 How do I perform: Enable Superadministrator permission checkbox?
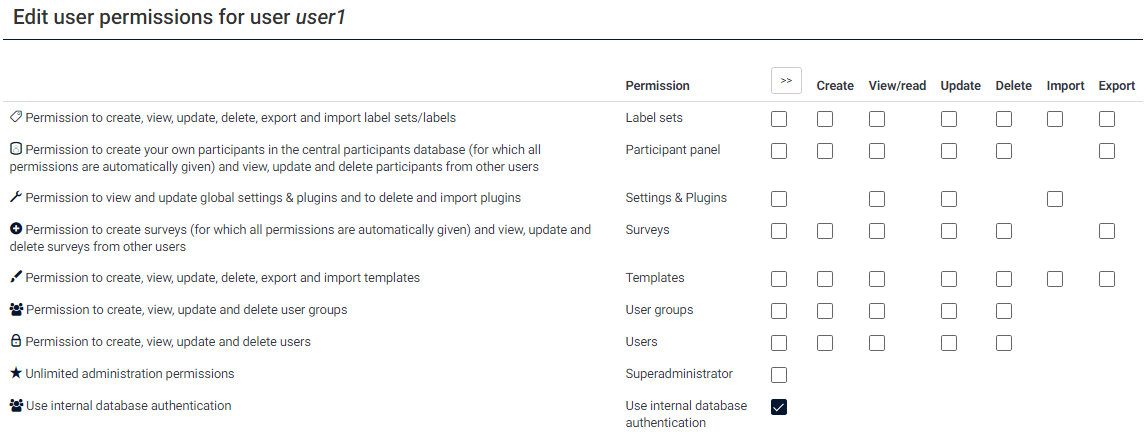[x=779, y=375]
